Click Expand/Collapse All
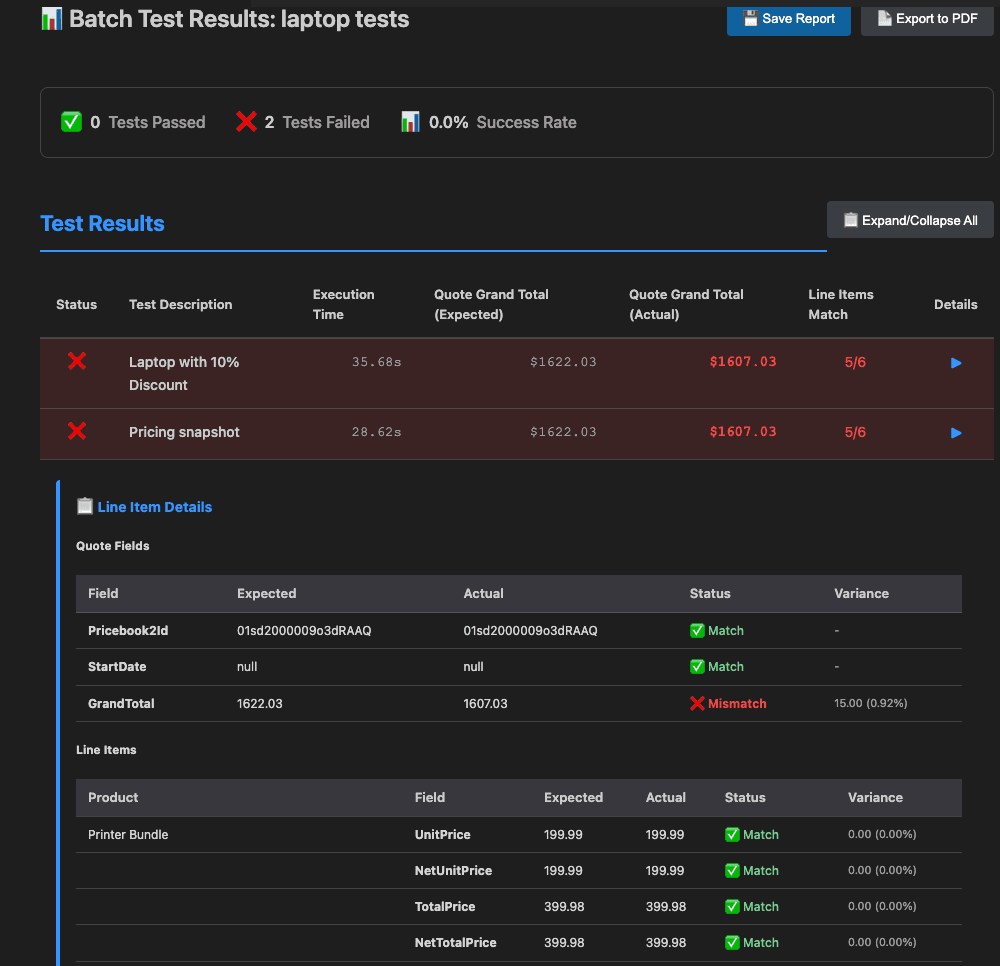 pos(910,219)
